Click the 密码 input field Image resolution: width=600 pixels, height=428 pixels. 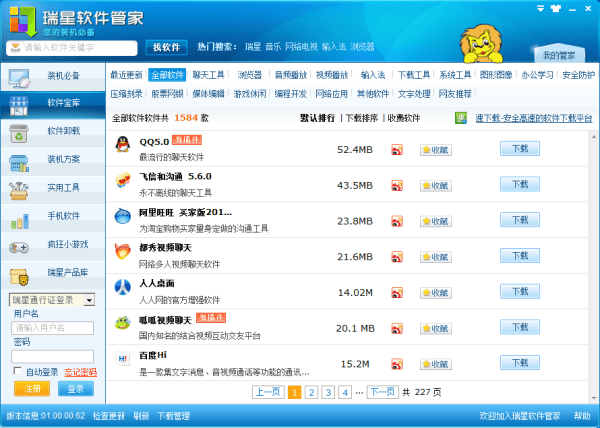52,356
